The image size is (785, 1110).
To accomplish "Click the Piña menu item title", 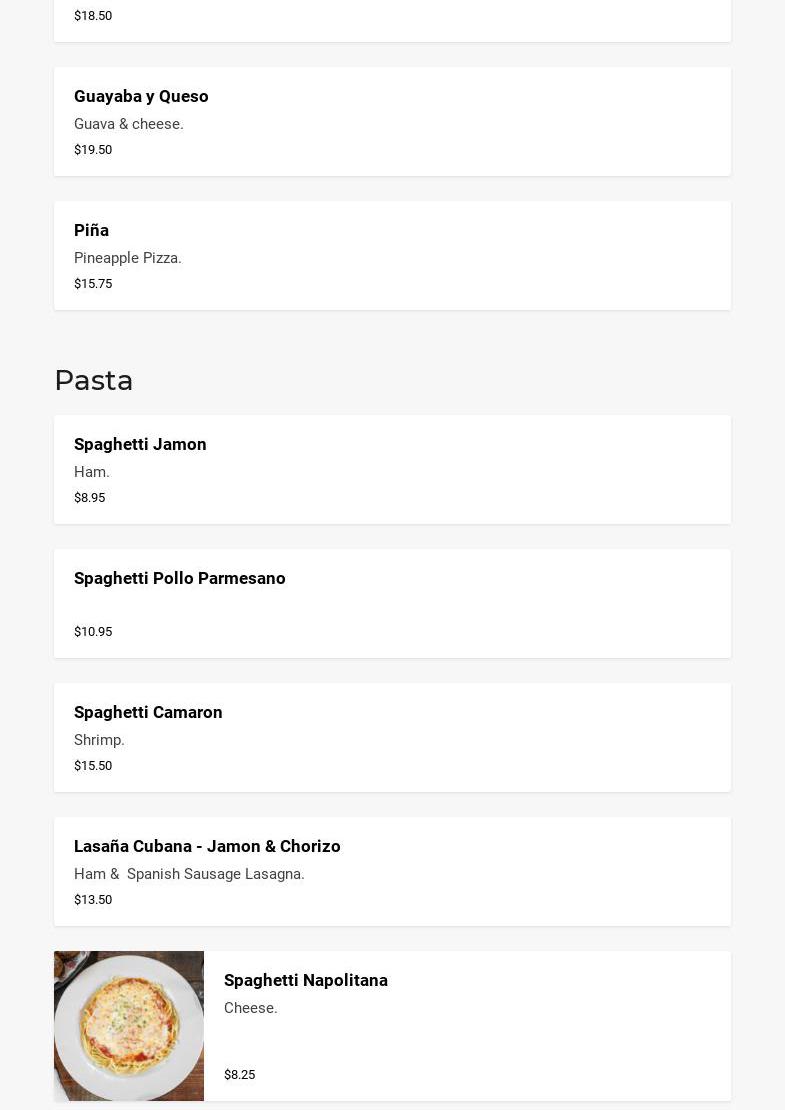I will point(91,231).
